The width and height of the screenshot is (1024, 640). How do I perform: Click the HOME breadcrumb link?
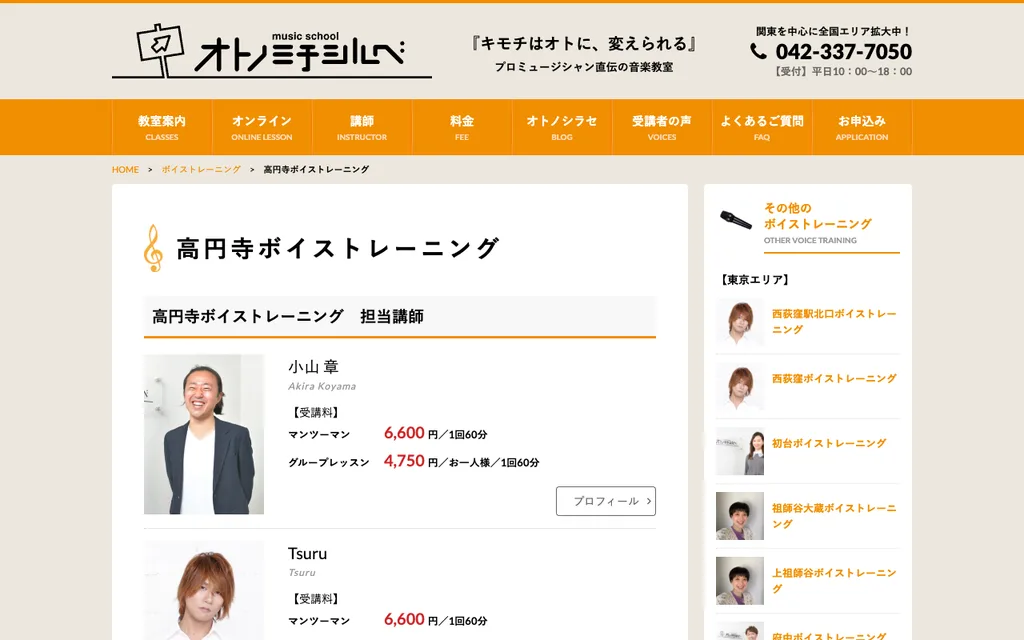click(125, 169)
